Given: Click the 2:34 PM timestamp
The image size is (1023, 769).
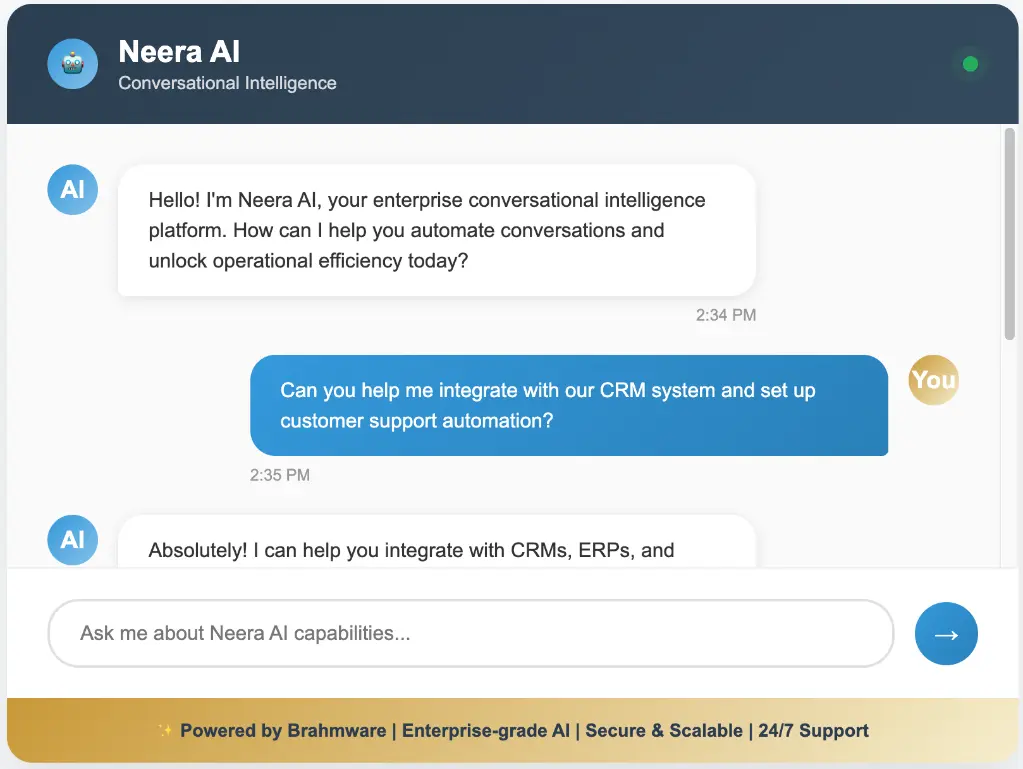Looking at the screenshot, I should point(726,315).
